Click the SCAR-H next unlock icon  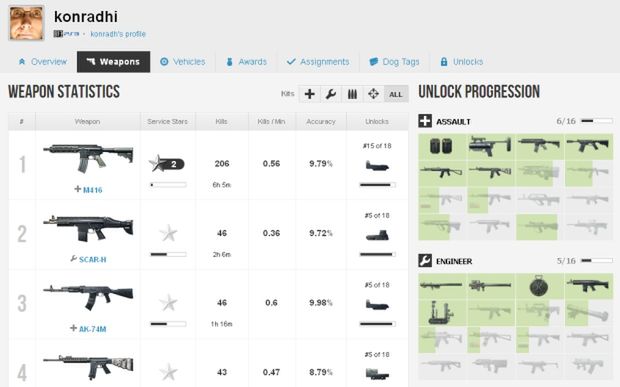377,235
